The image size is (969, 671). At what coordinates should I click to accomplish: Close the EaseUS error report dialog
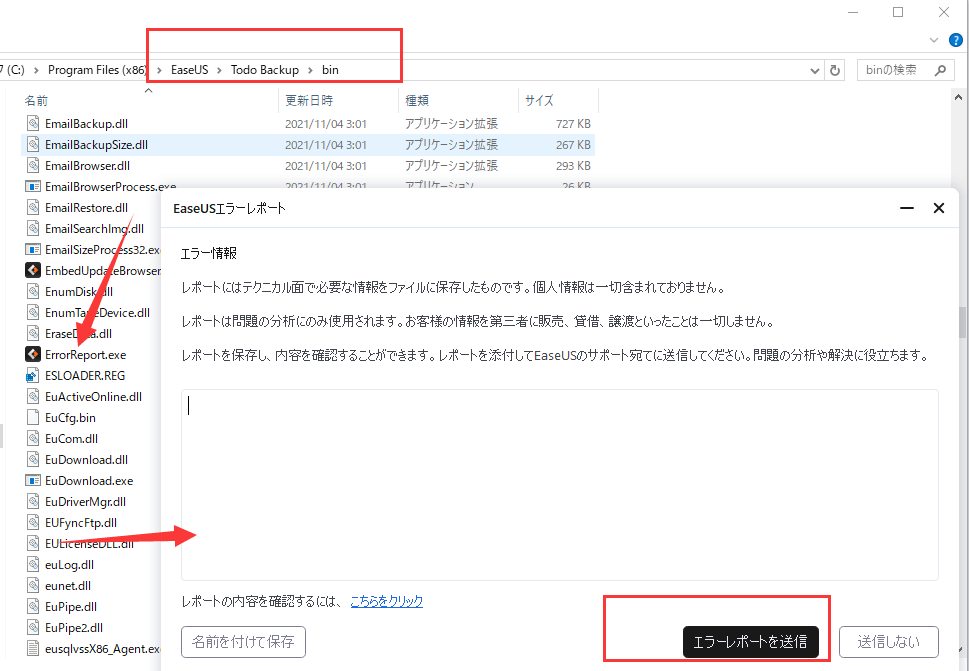tap(939, 208)
